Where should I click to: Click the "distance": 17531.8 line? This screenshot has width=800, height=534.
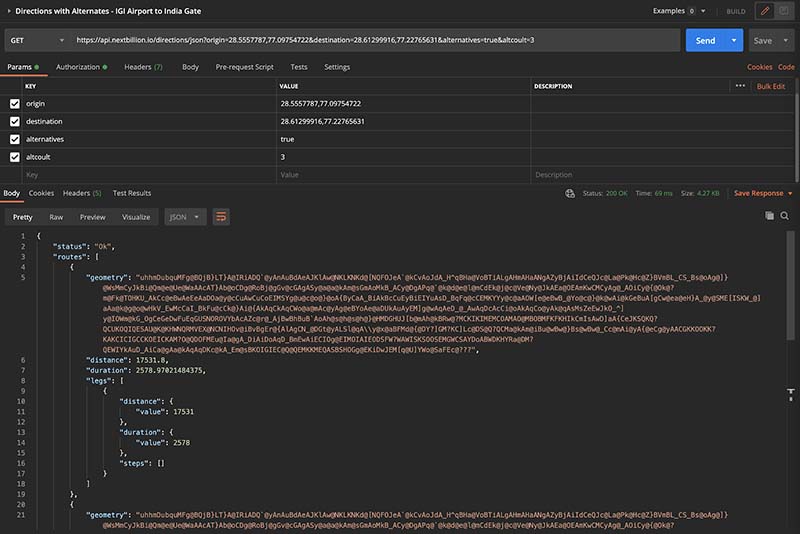[127, 360]
